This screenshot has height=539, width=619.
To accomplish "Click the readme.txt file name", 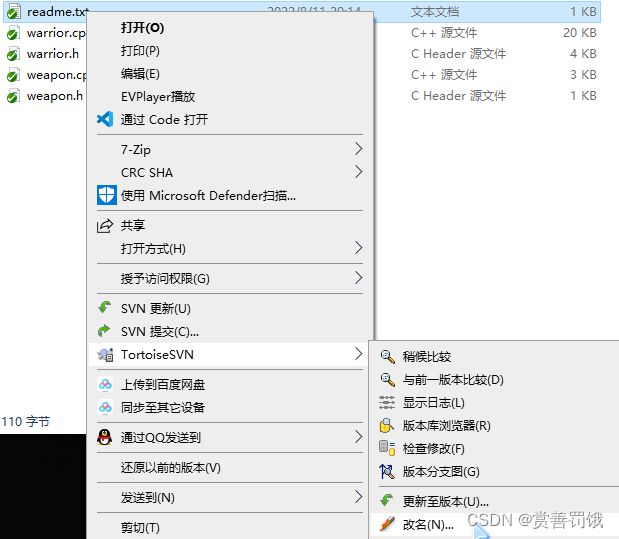I will click(58, 12).
